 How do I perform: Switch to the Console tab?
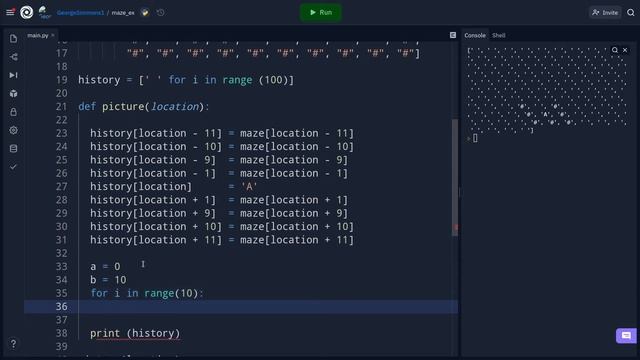tap(475, 36)
